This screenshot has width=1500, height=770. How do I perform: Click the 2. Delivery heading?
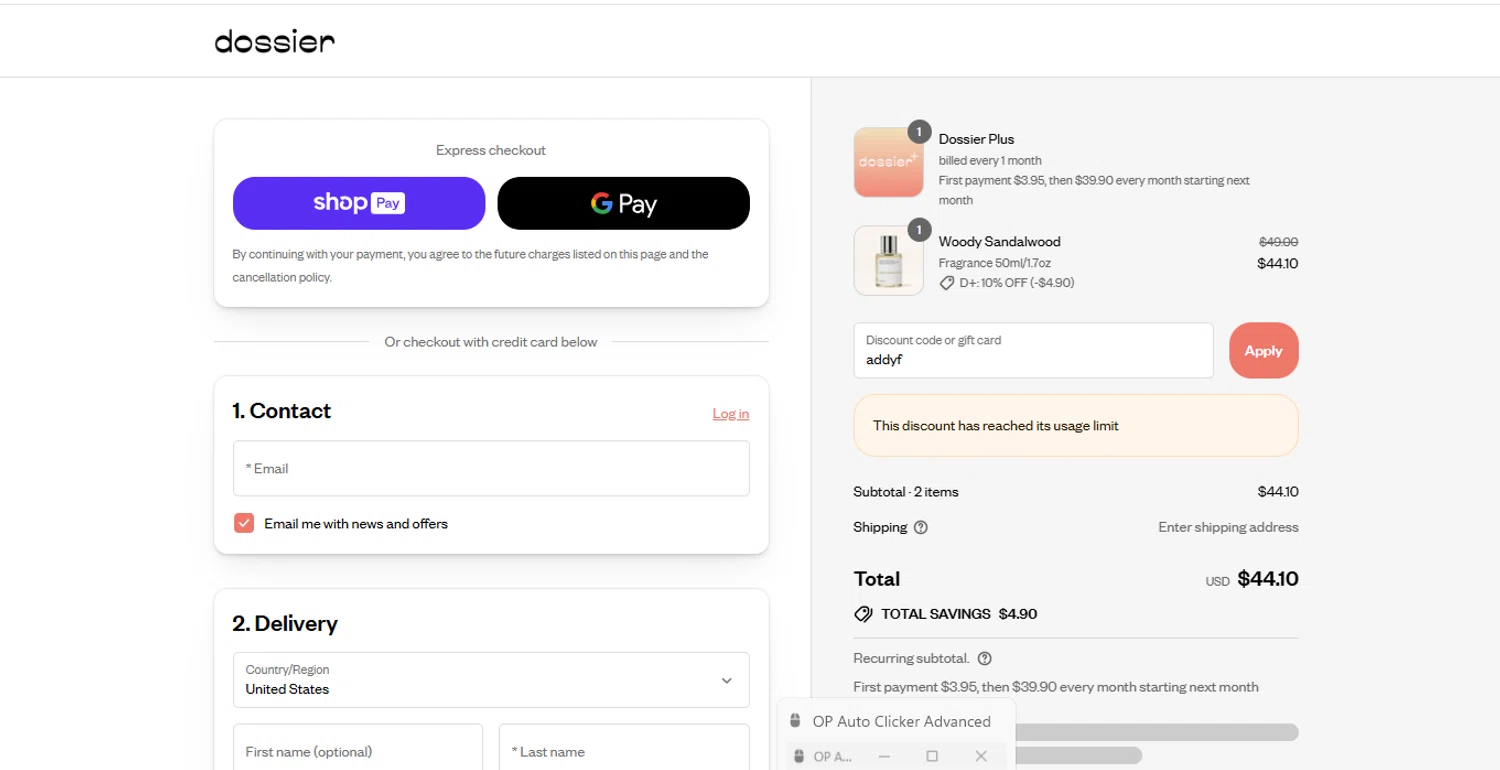tap(285, 624)
